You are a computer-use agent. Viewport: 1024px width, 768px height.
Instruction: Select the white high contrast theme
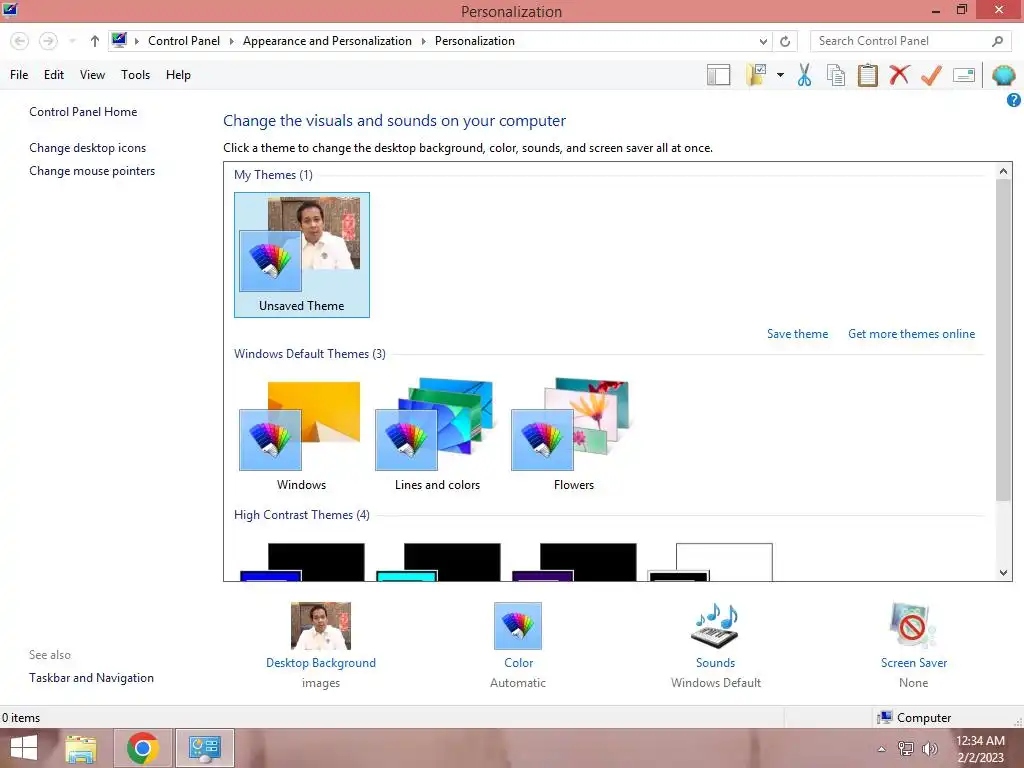(711, 562)
